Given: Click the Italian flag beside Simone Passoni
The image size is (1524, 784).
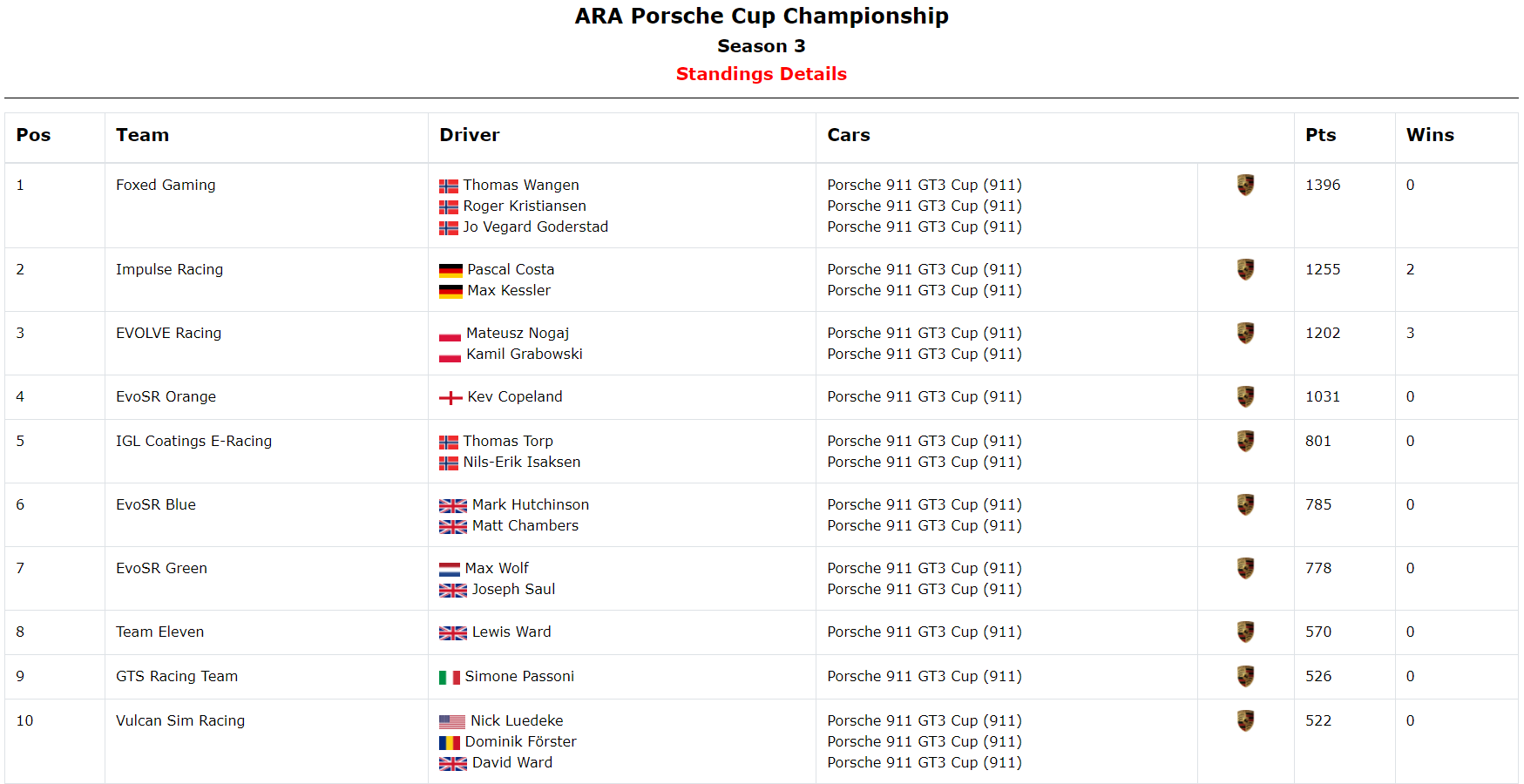Looking at the screenshot, I should (450, 678).
